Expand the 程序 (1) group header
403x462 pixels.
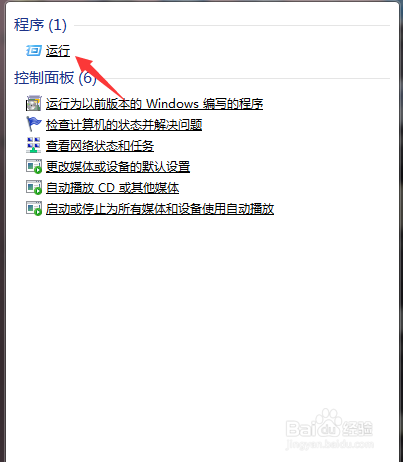pos(40,25)
